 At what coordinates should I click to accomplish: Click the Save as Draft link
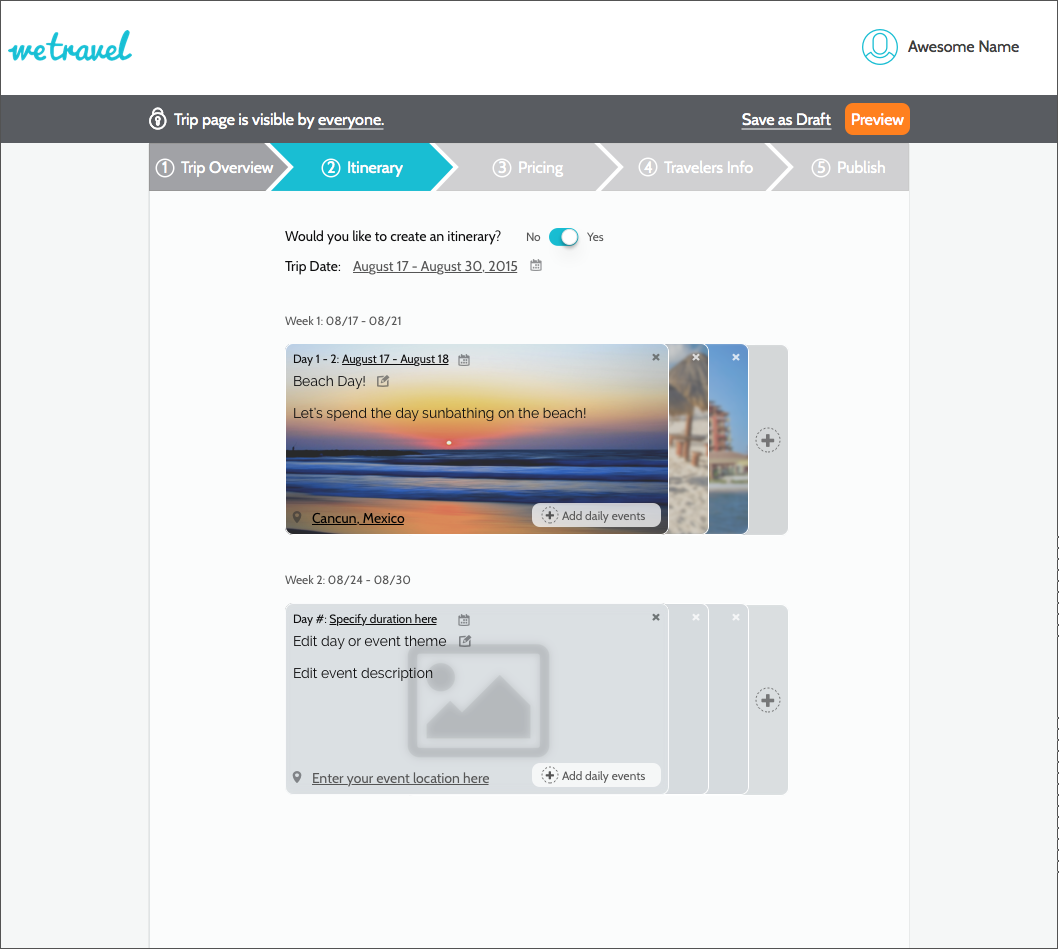coord(786,120)
